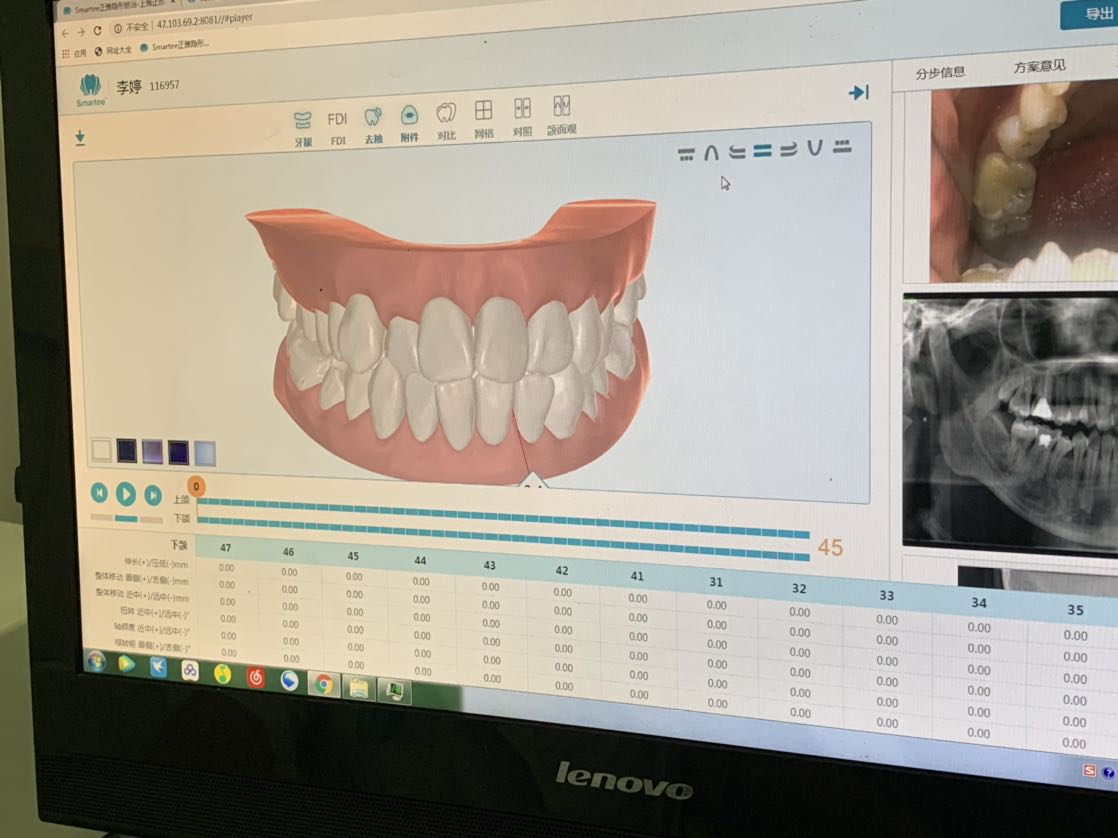1118x838 pixels.
Task: Reload the browser page
Action: pos(97,31)
